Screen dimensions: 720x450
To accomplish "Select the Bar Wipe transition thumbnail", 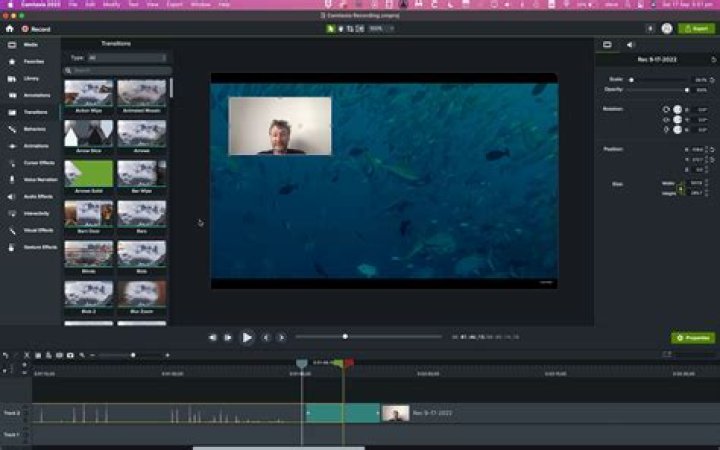I will (x=142, y=174).
